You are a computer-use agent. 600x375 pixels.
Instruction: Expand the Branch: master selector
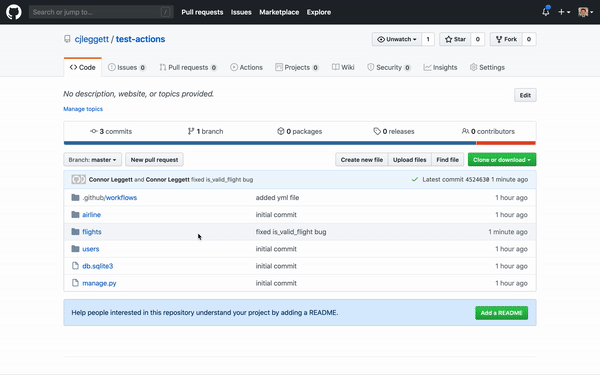pos(92,160)
